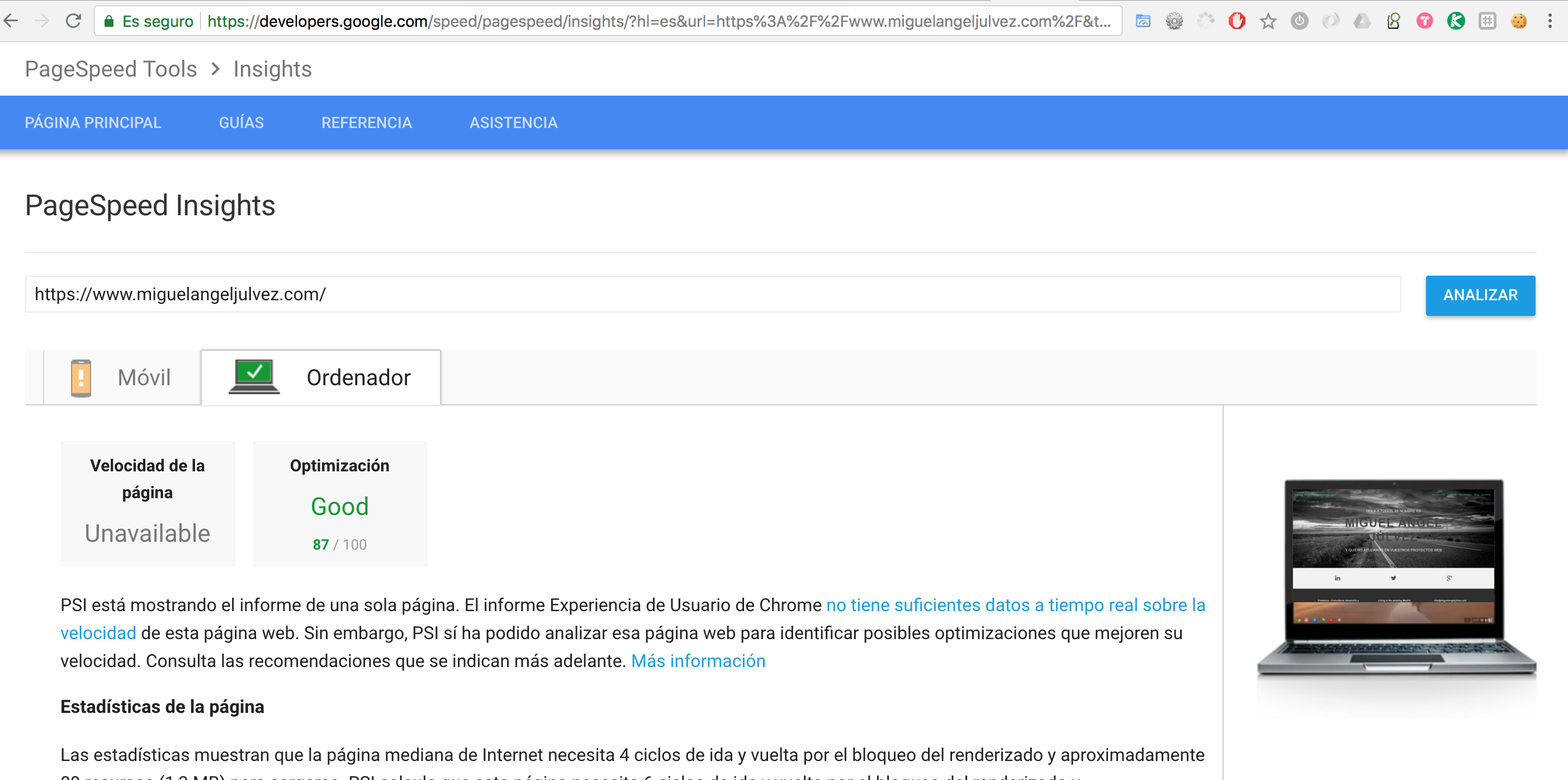Open Chrome's three-dot menu
This screenshot has height=780, width=1568.
(1550, 21)
